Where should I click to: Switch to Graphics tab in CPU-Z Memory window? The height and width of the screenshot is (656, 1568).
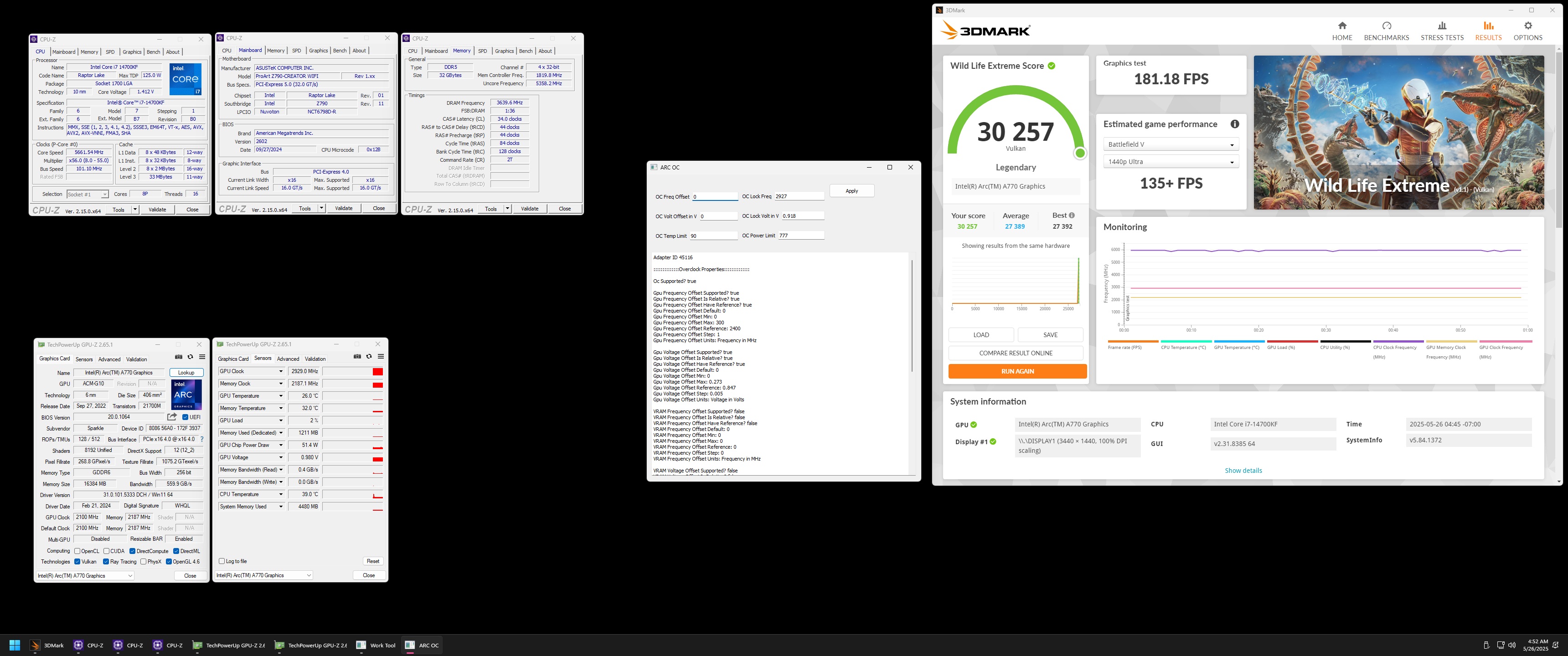coord(504,51)
